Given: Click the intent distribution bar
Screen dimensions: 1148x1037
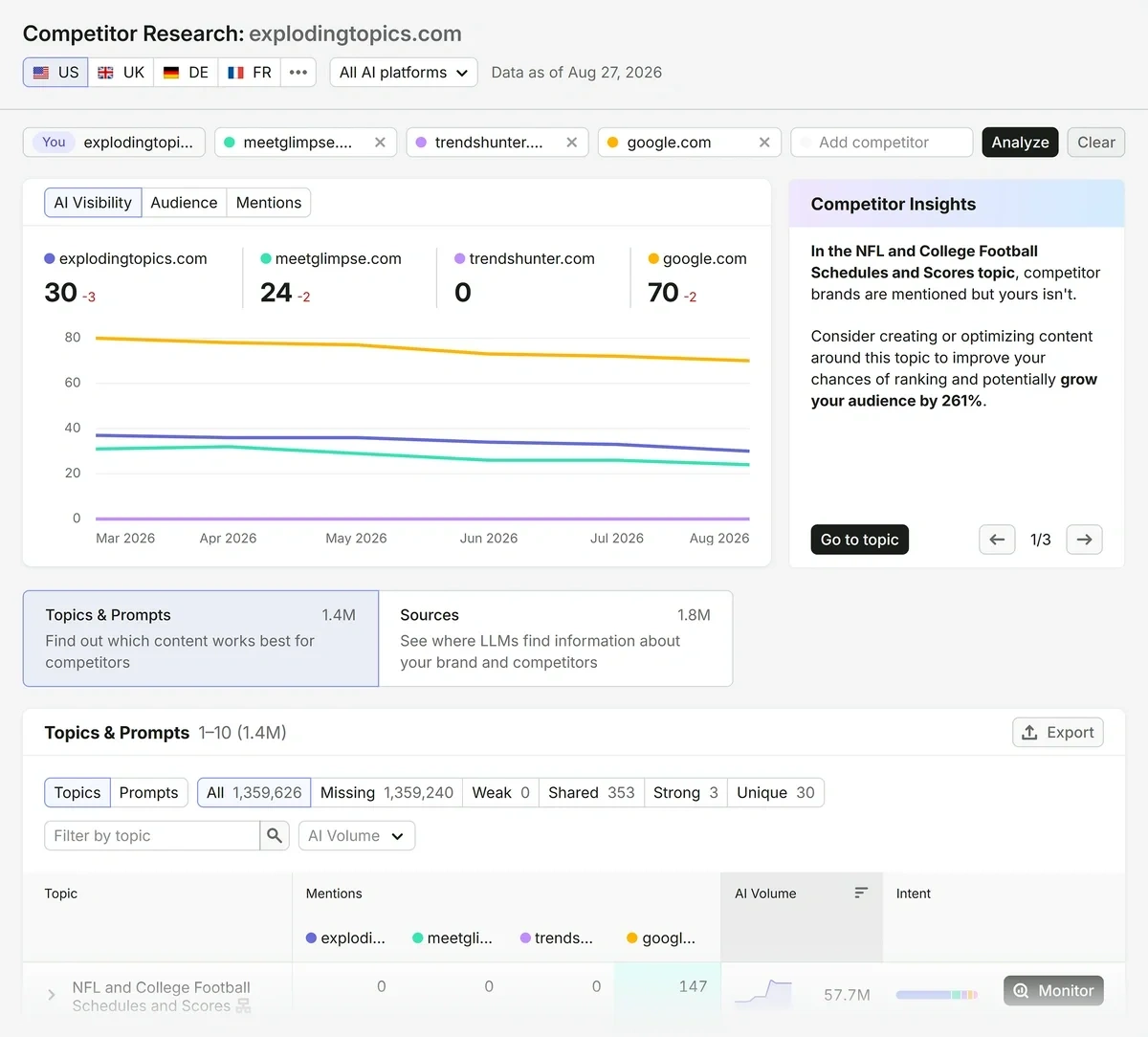Looking at the screenshot, I should (937, 995).
